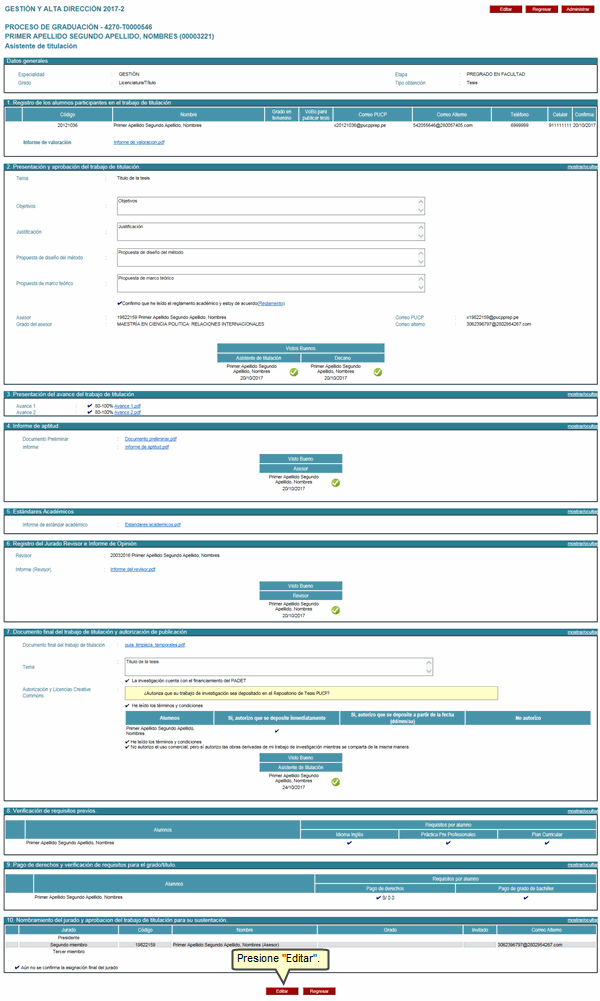Click the Correo Alterno column header in section 1
The height and width of the screenshot is (1001, 600).
[452, 114]
